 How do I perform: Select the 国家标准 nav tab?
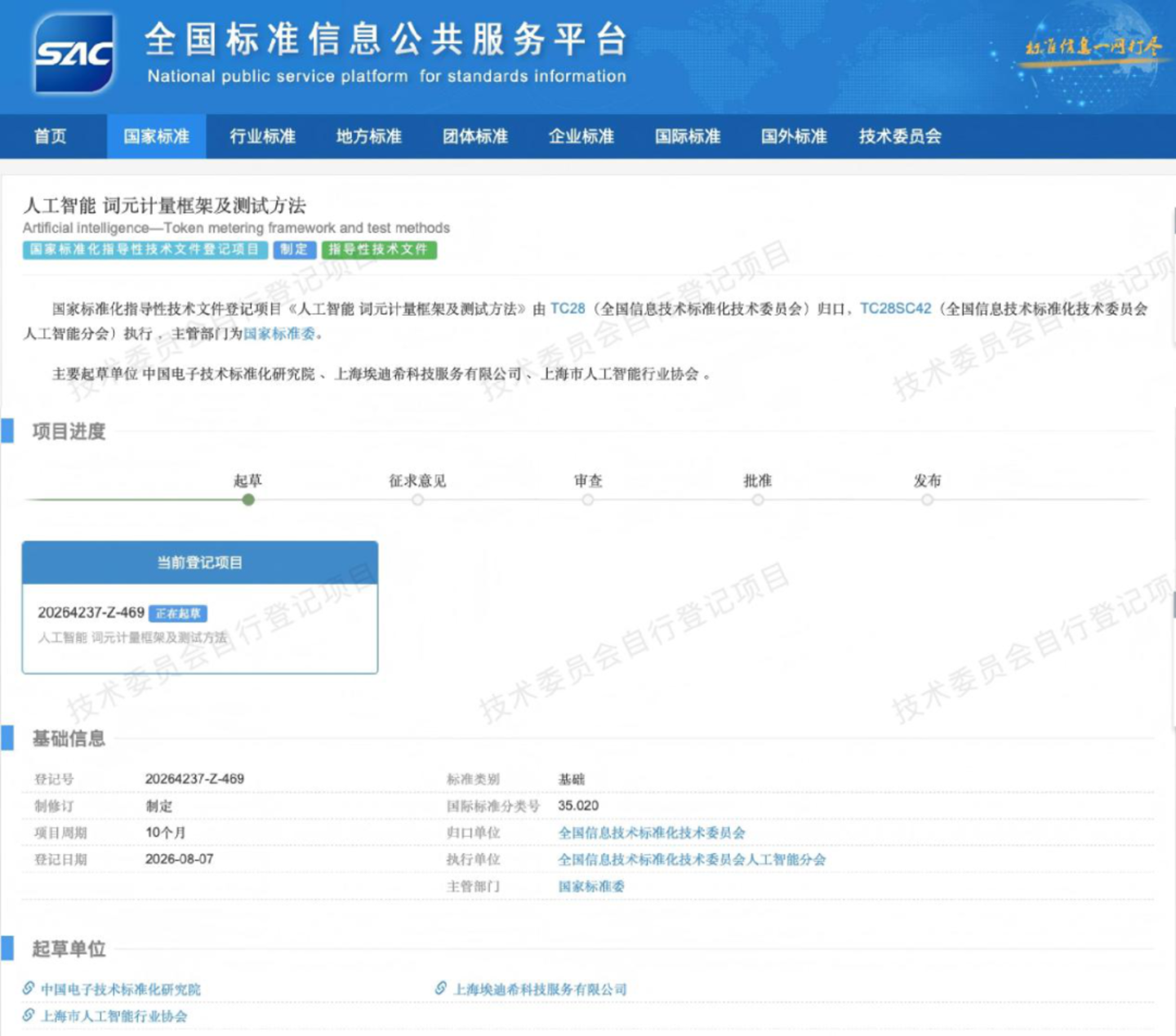tap(156, 136)
